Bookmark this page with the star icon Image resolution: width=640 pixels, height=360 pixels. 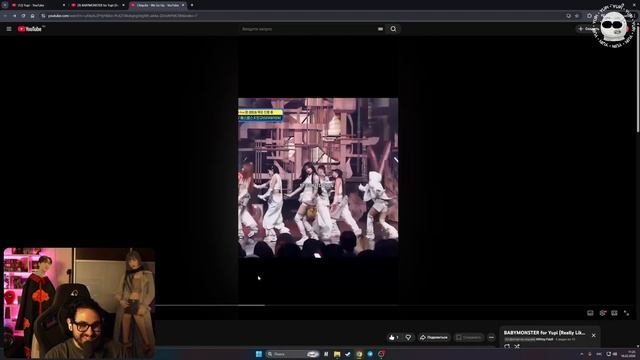click(x=577, y=16)
